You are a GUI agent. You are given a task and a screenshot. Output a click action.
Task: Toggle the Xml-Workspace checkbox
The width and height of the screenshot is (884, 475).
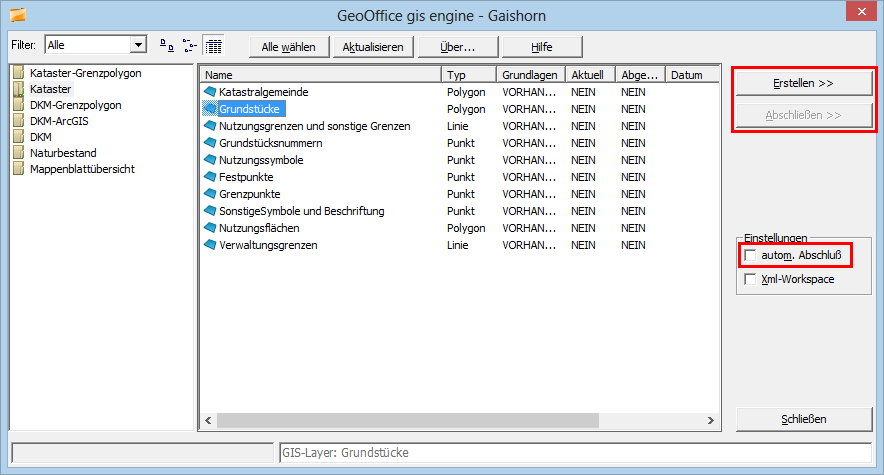pos(750,279)
